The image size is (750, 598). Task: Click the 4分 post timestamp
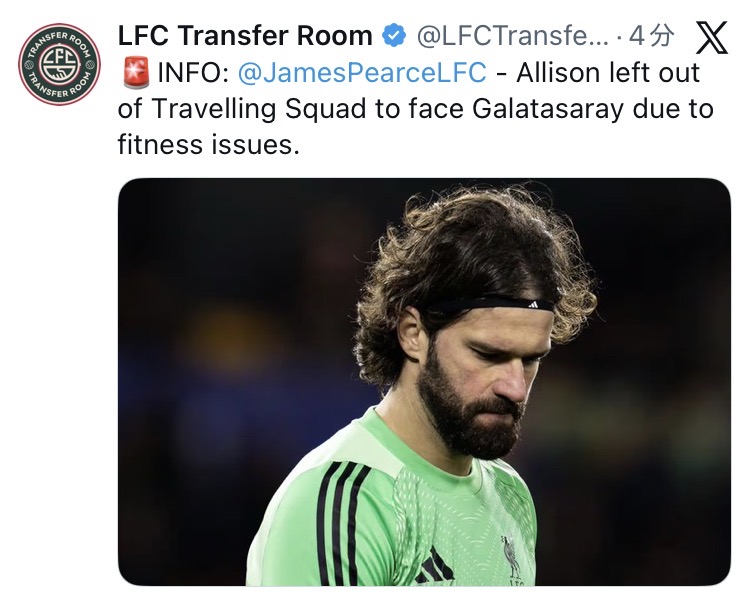pos(652,37)
